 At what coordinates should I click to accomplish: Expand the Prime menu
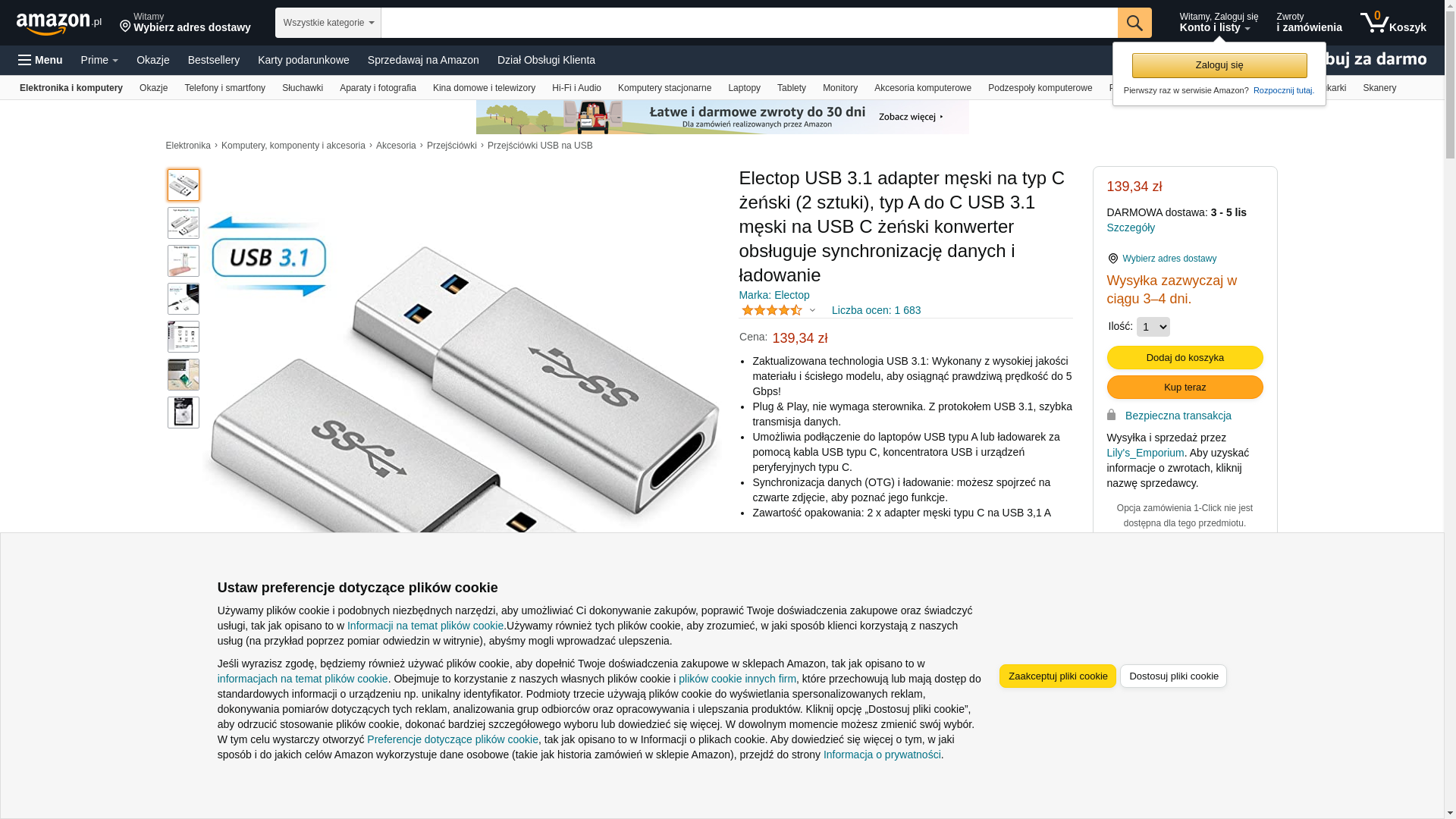pyautogui.click(x=99, y=60)
